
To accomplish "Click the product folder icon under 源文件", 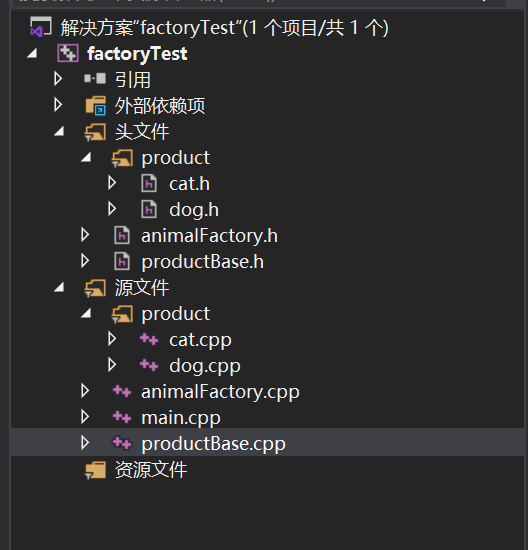I will click(x=122, y=314).
